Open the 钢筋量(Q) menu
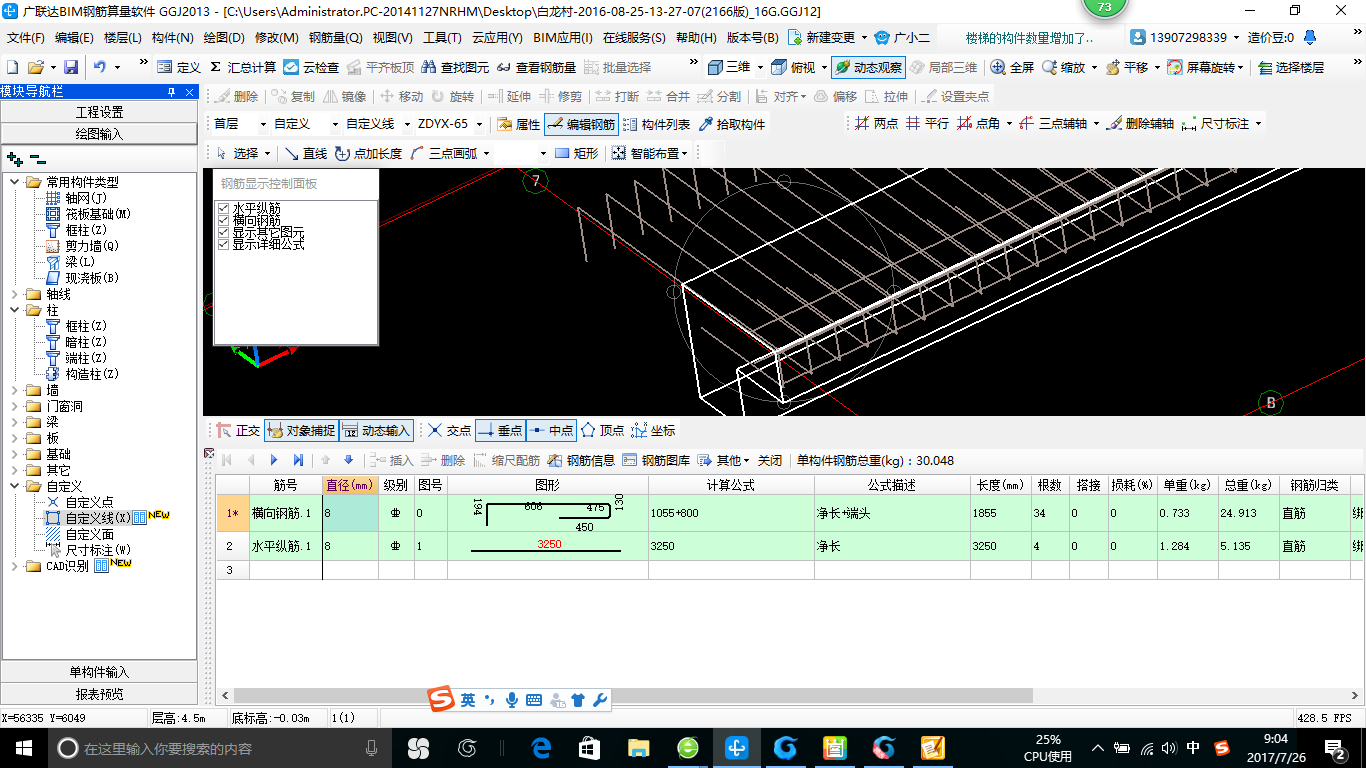This screenshot has width=1366, height=768. pyautogui.click(x=335, y=38)
